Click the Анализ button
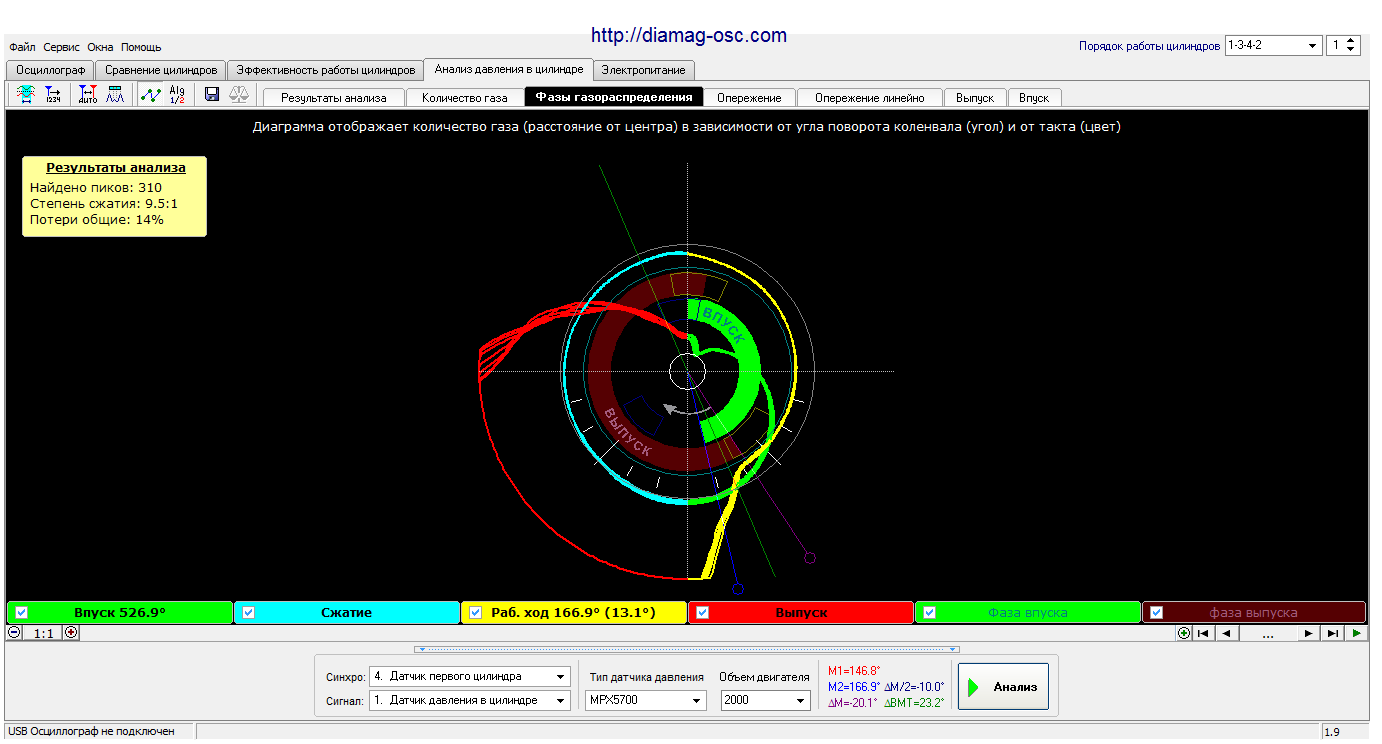The height and width of the screenshot is (744, 1382). [1003, 687]
